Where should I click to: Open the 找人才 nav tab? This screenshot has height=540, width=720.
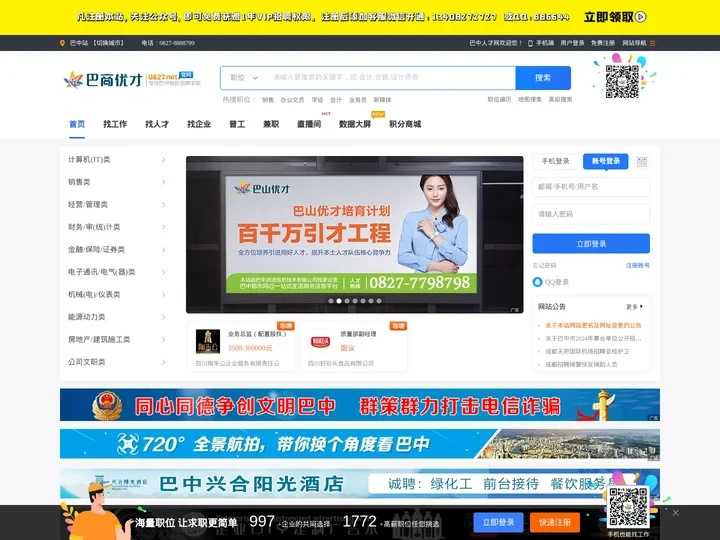tap(157, 124)
